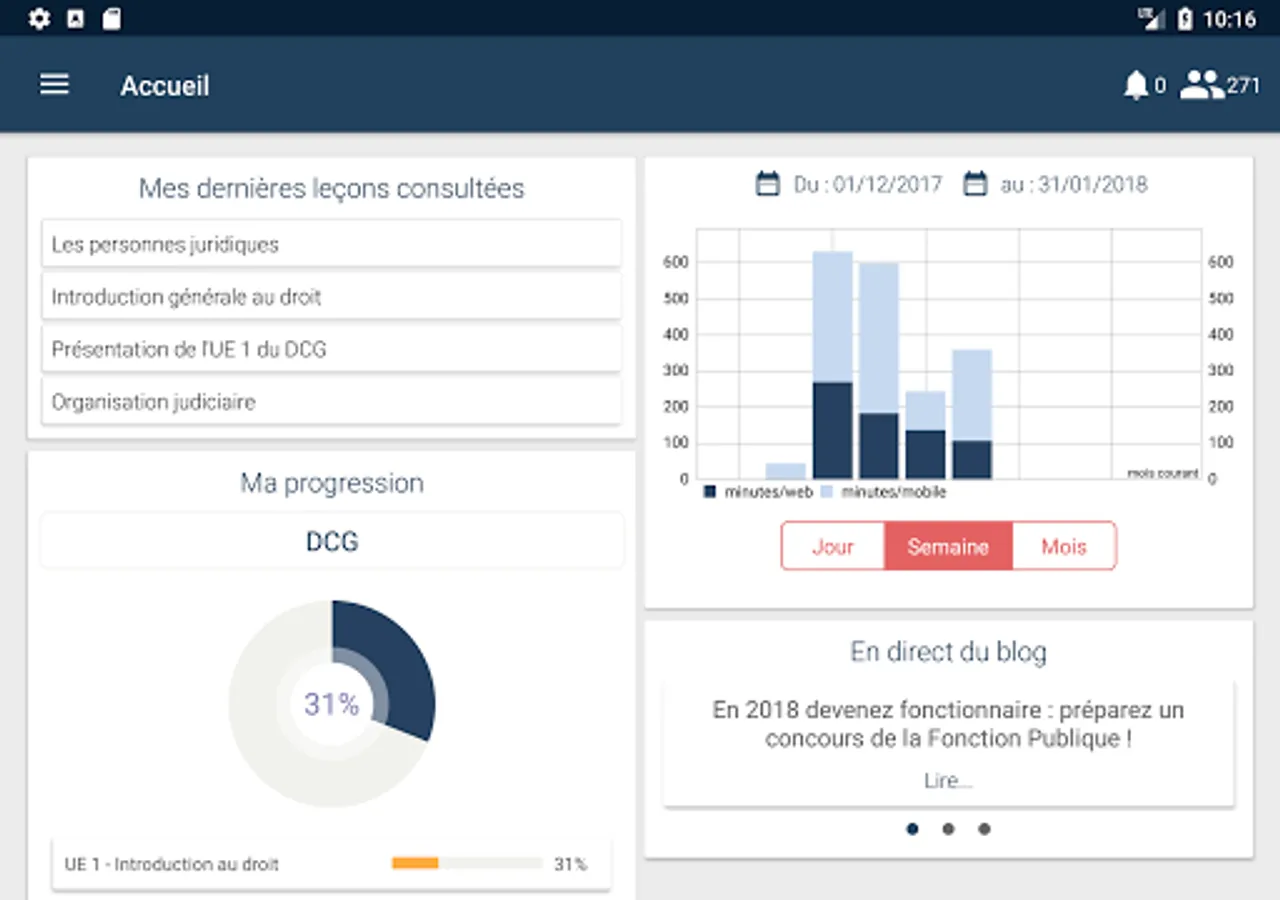Tap the notifications bell icon
Image resolution: width=1280 pixels, height=900 pixels.
(x=1135, y=86)
